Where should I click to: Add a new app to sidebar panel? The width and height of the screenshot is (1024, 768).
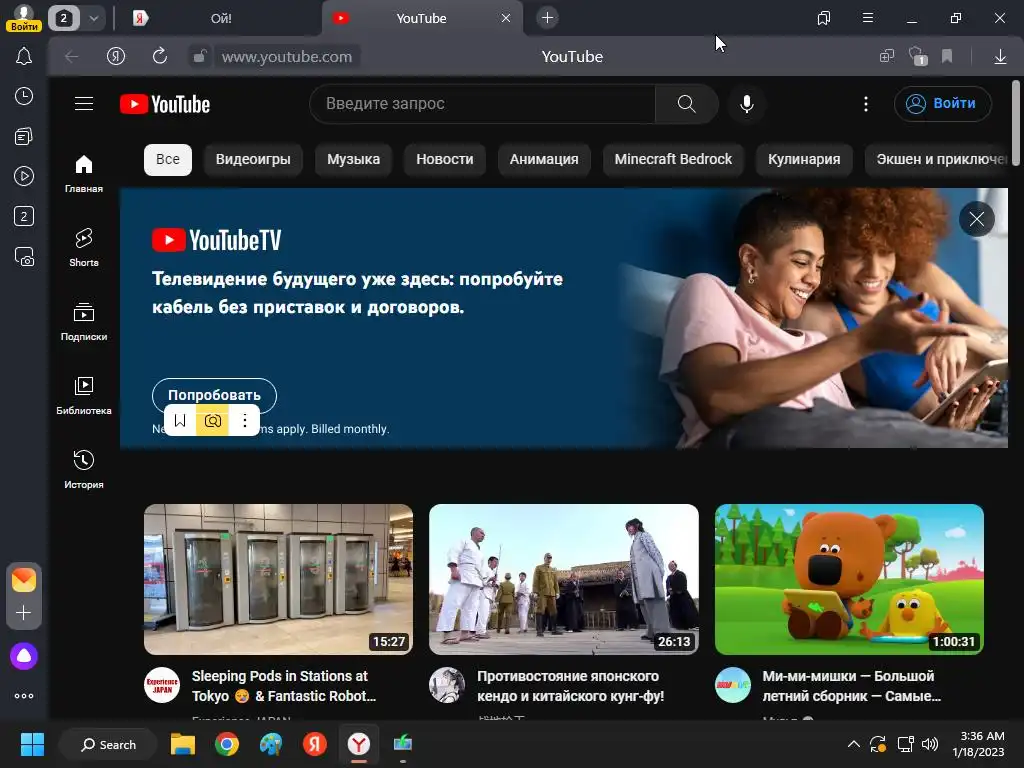(x=24, y=613)
